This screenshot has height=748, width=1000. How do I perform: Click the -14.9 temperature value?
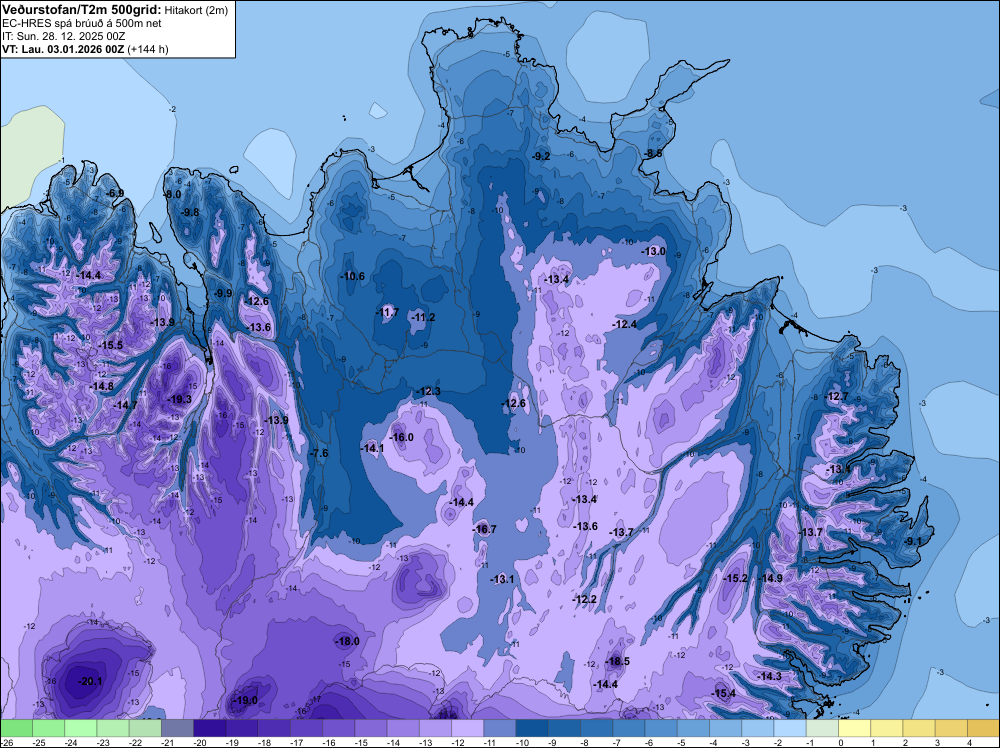[770, 578]
